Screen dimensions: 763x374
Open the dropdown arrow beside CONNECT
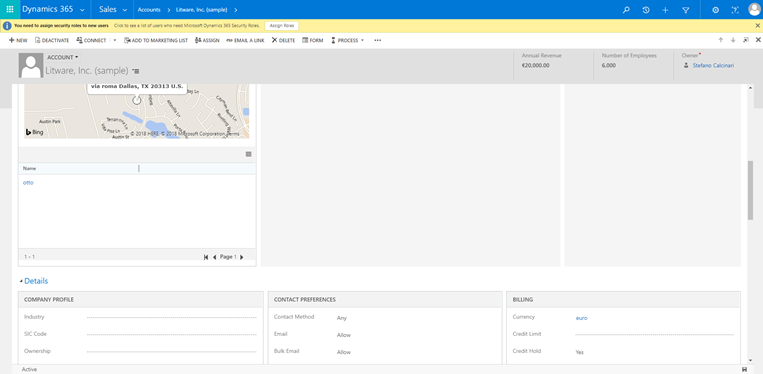[x=115, y=40]
